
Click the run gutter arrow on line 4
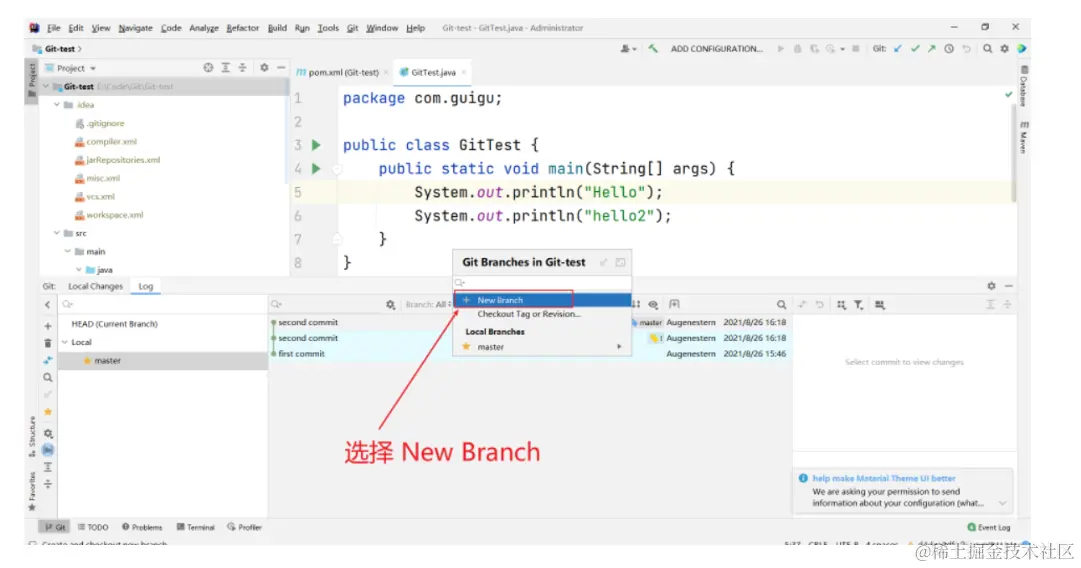[316, 168]
